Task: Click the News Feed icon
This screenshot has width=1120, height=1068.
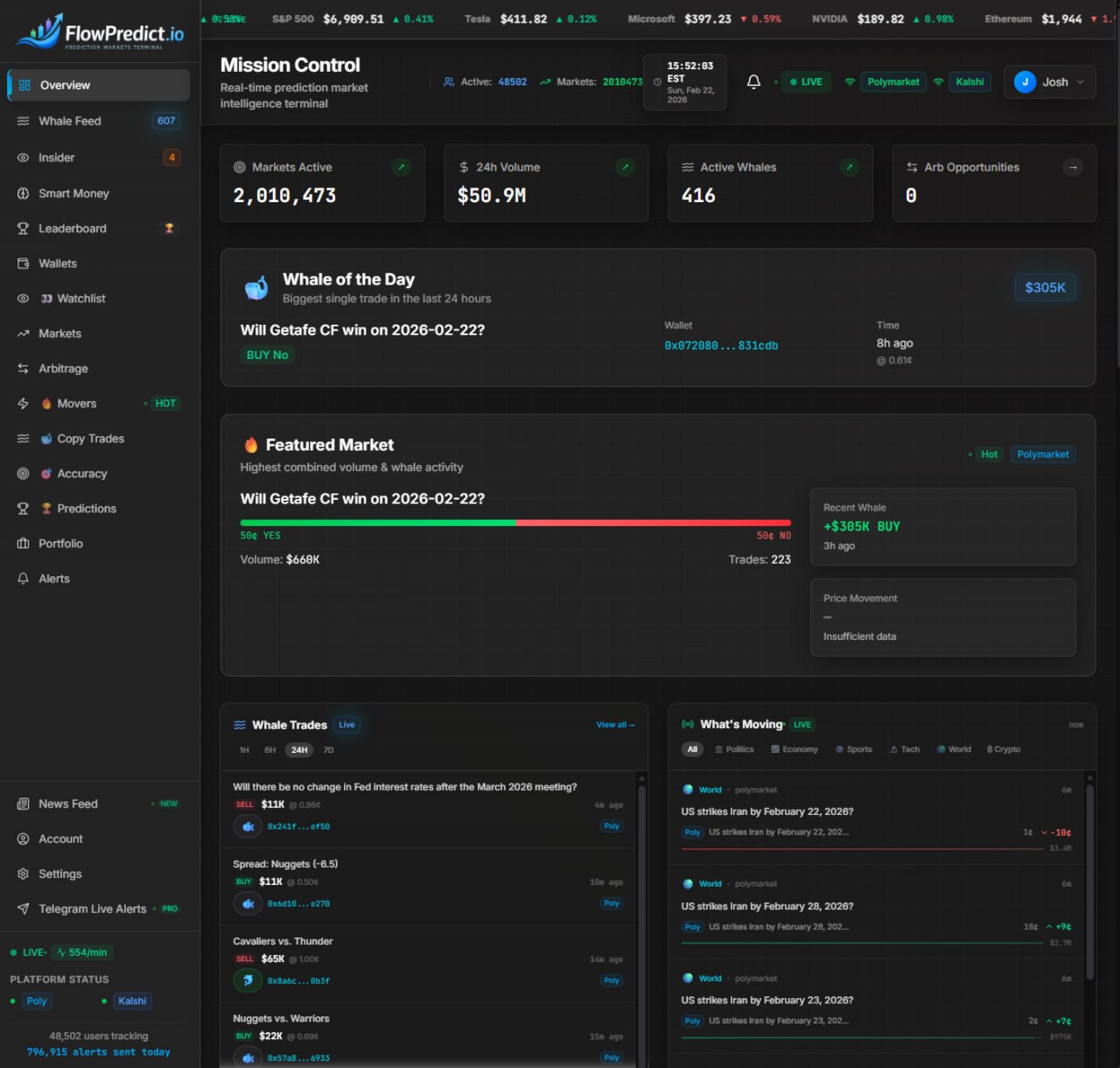Action: click(x=23, y=804)
